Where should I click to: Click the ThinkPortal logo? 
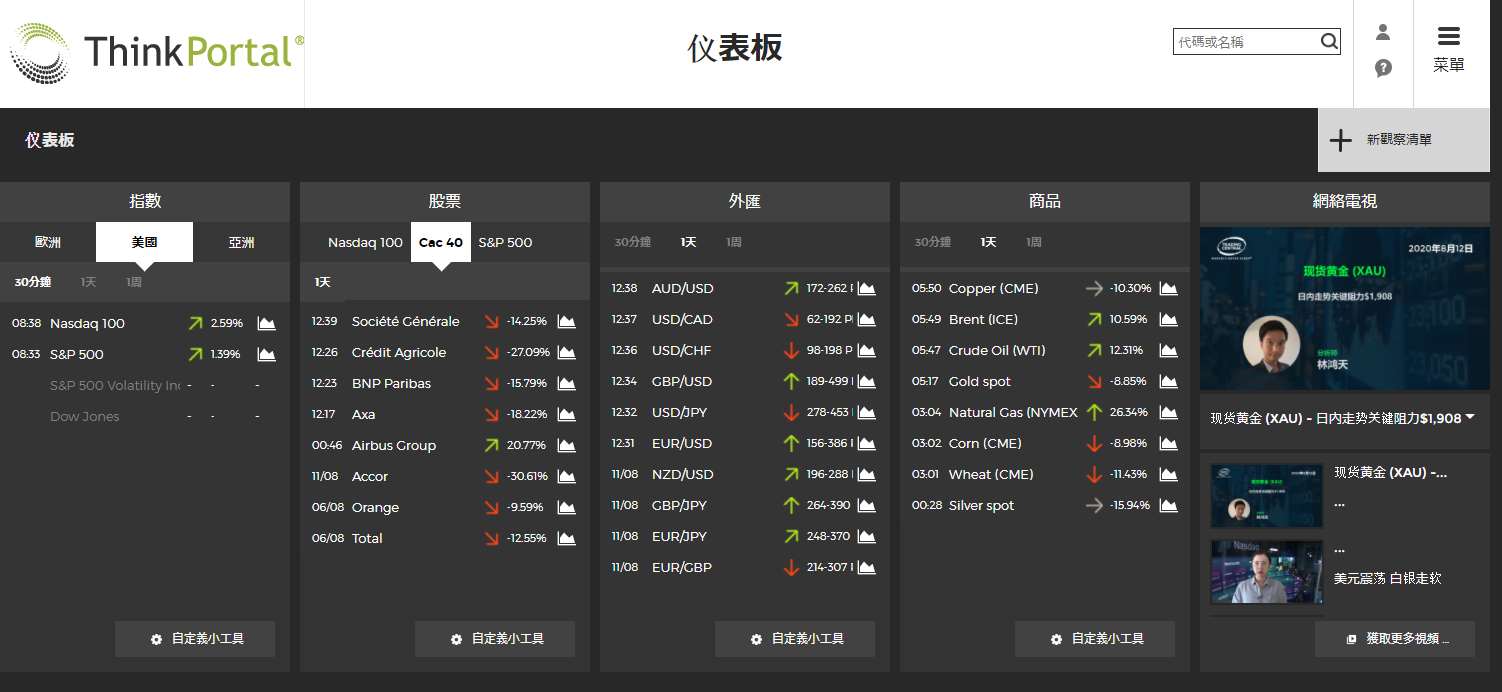pos(157,52)
